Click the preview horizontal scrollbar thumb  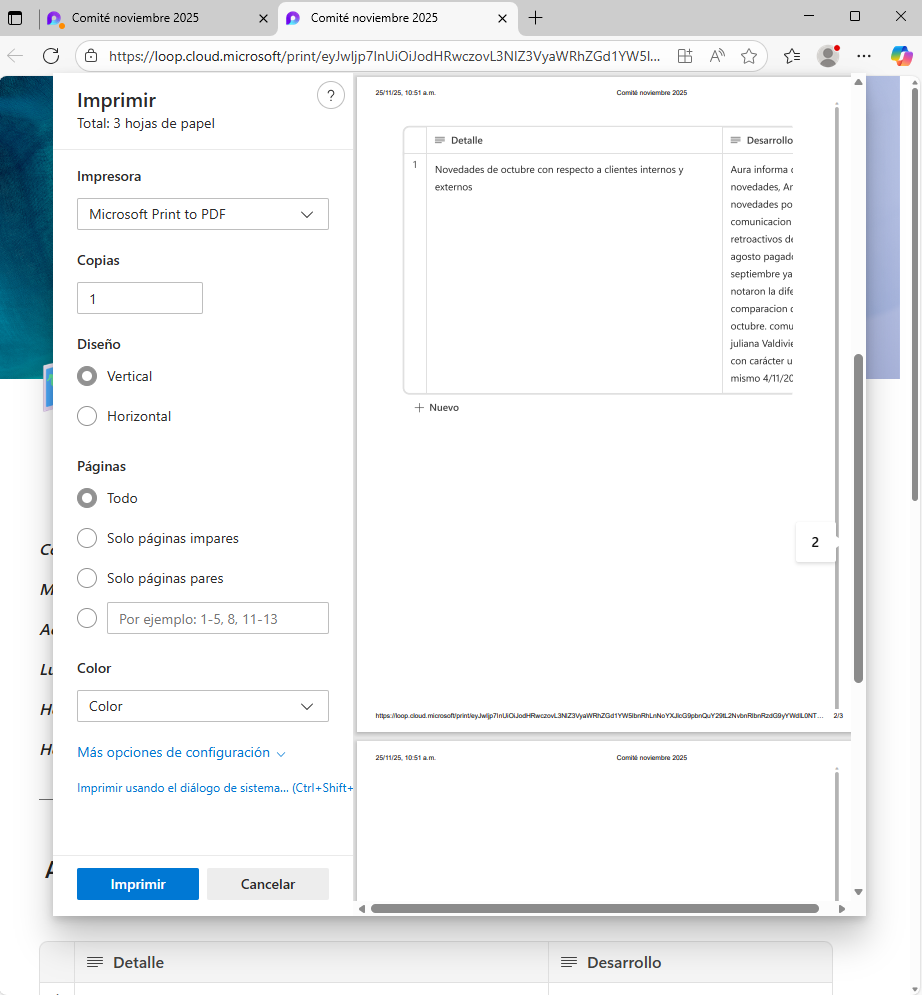pyautogui.click(x=595, y=909)
